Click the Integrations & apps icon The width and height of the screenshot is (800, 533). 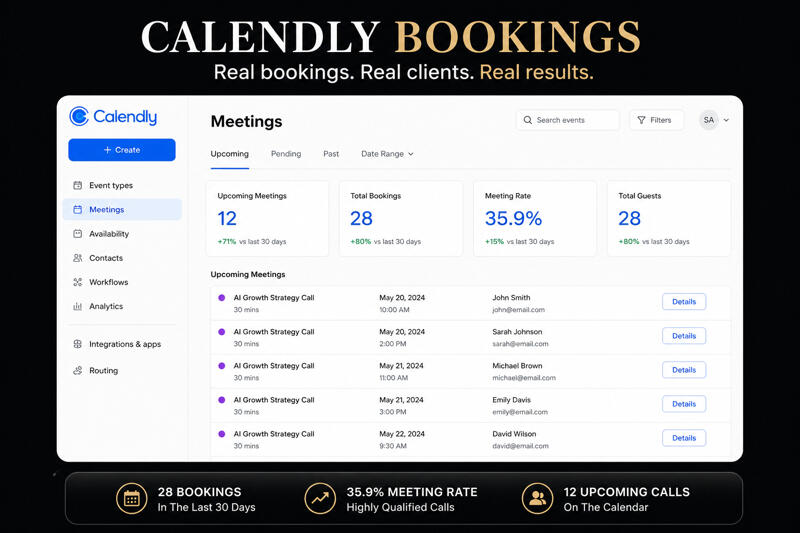[x=78, y=344]
